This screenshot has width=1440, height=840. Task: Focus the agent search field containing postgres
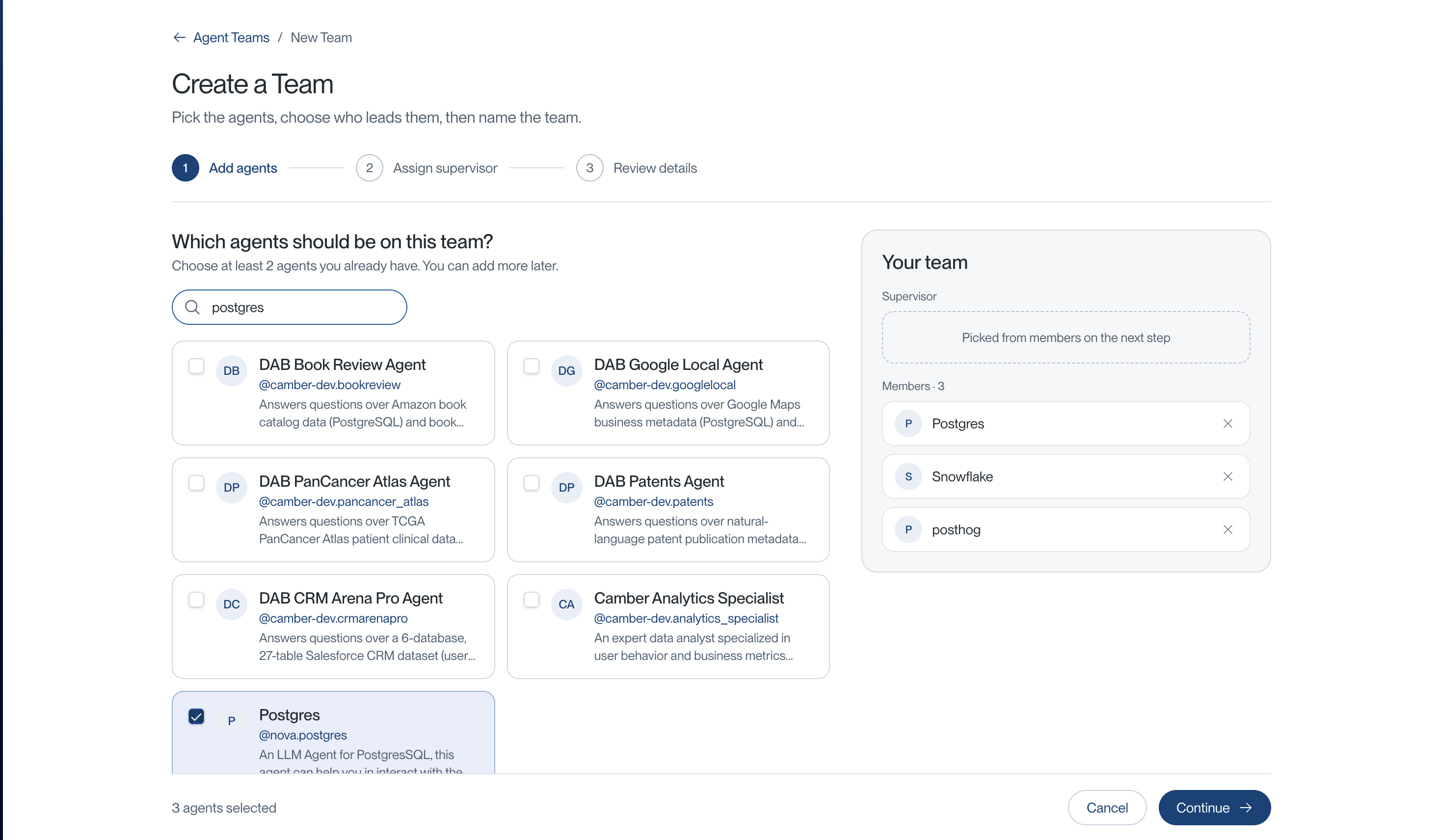click(x=289, y=308)
